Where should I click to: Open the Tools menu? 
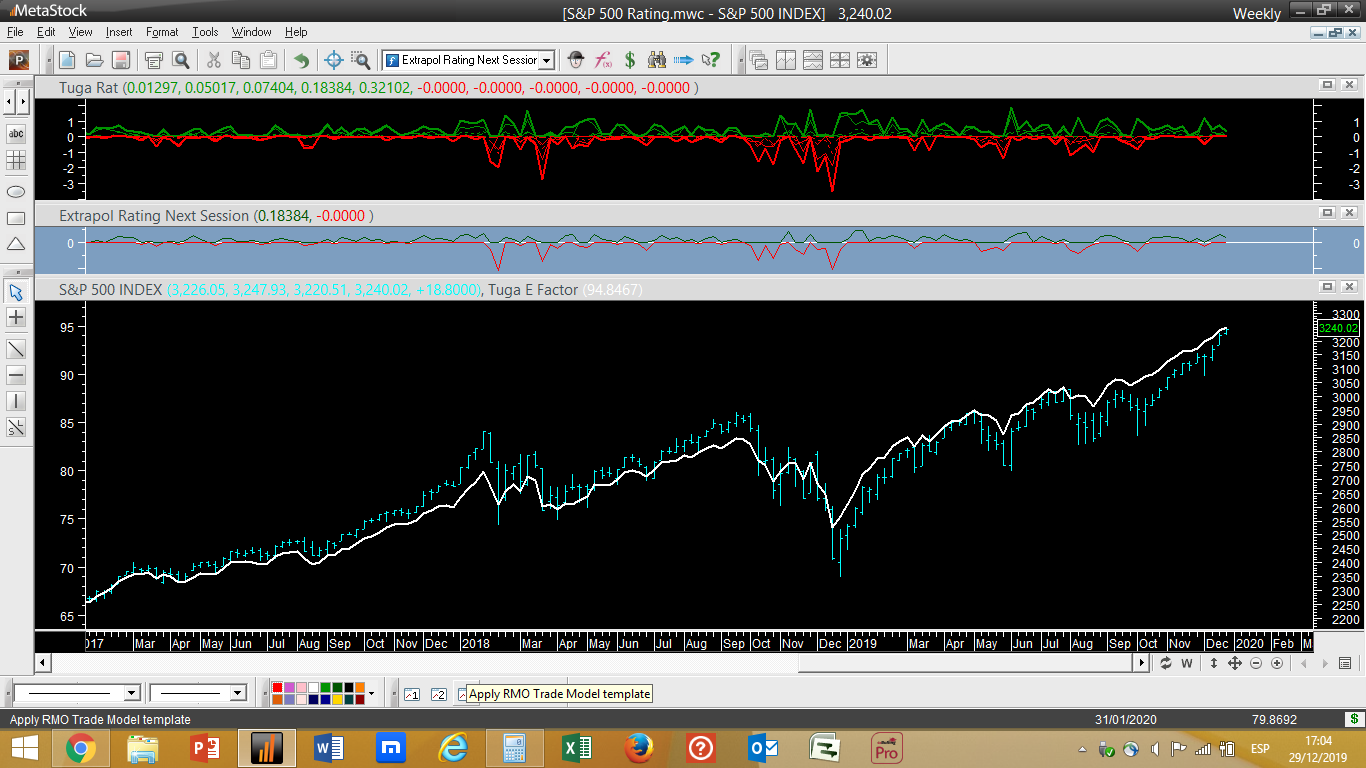pyautogui.click(x=205, y=32)
